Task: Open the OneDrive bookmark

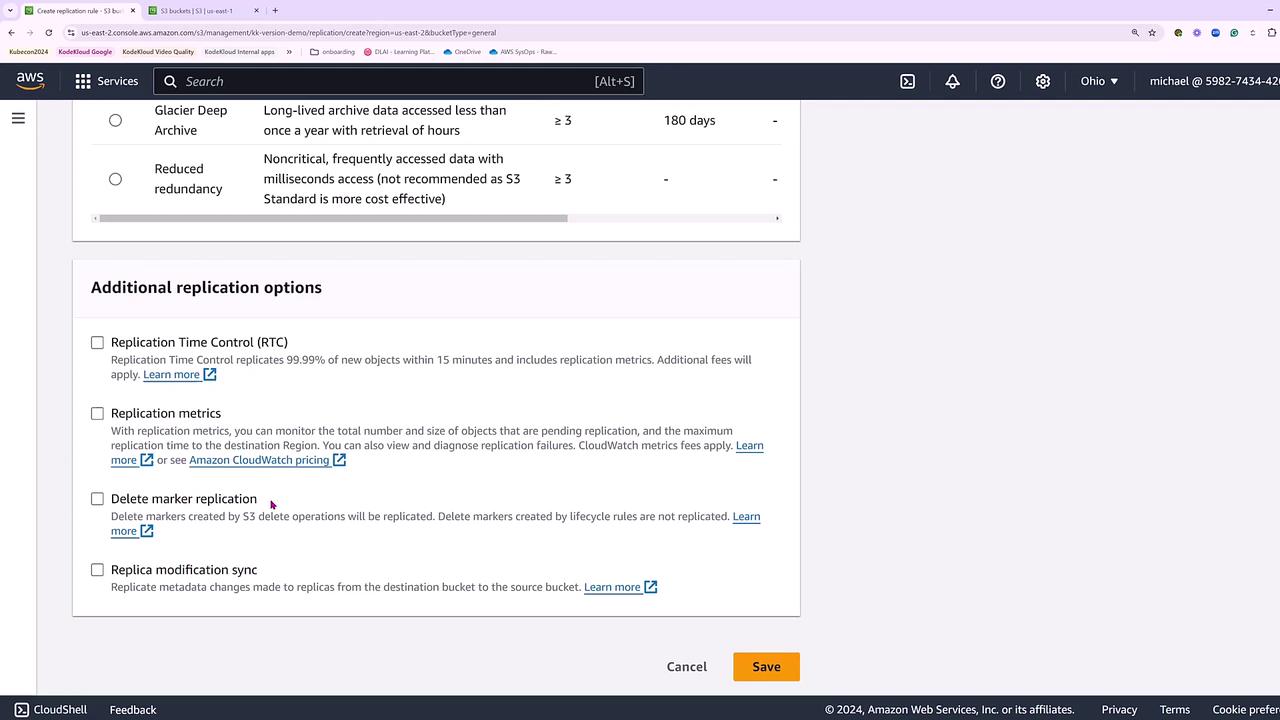Action: coord(462,52)
